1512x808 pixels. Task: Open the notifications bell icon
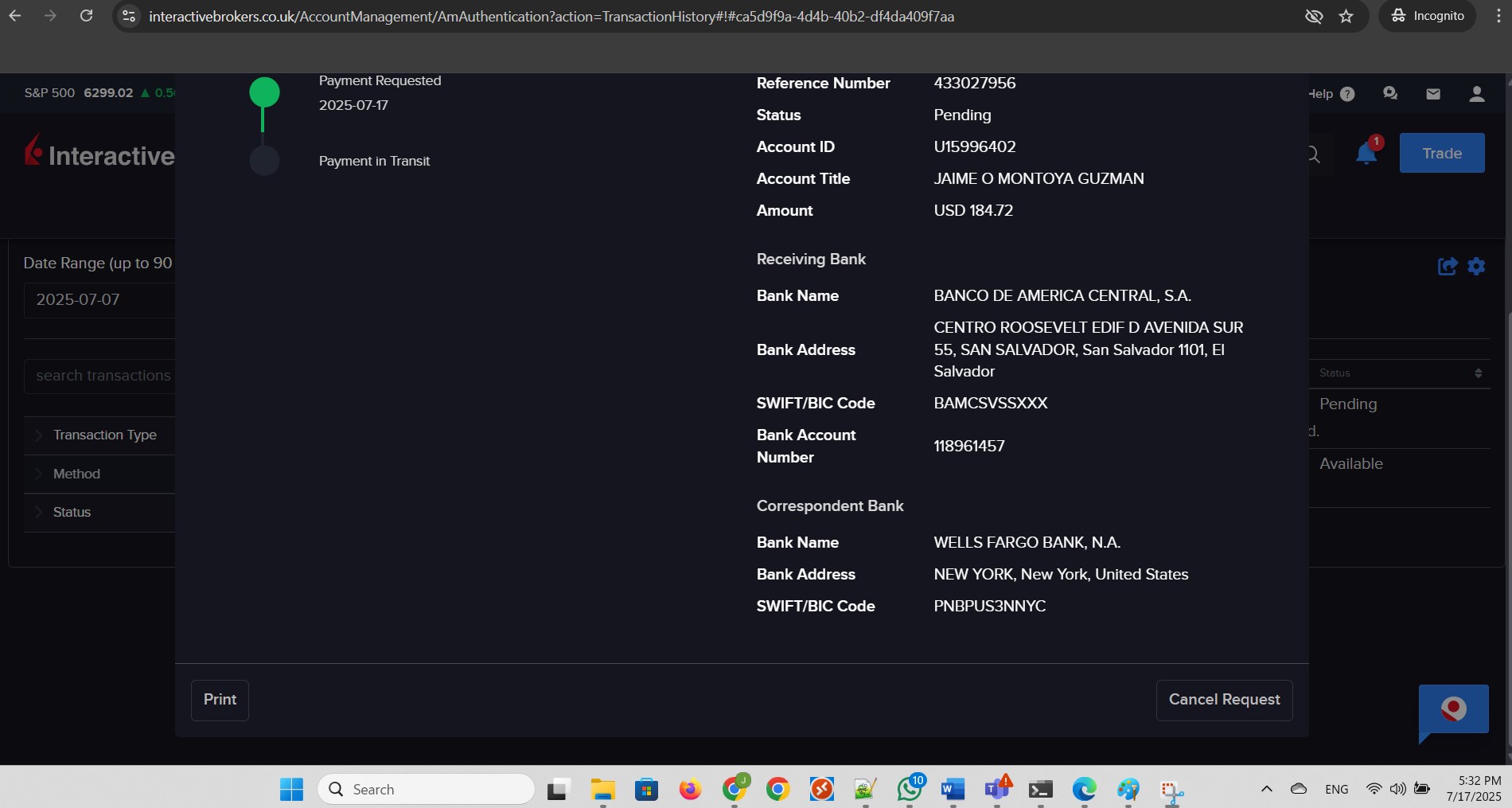click(1367, 152)
